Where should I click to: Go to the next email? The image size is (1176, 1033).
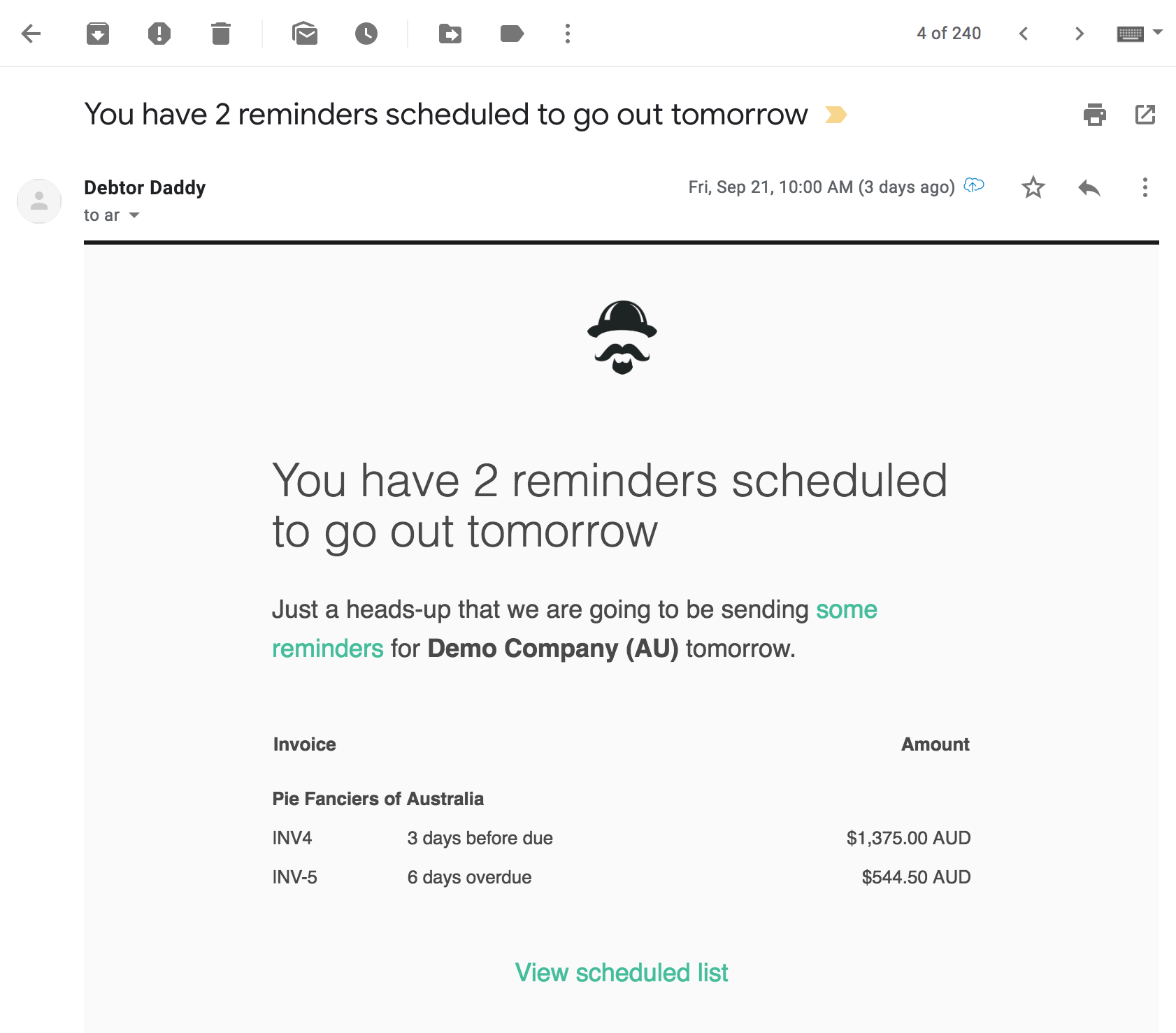pyautogui.click(x=1080, y=33)
